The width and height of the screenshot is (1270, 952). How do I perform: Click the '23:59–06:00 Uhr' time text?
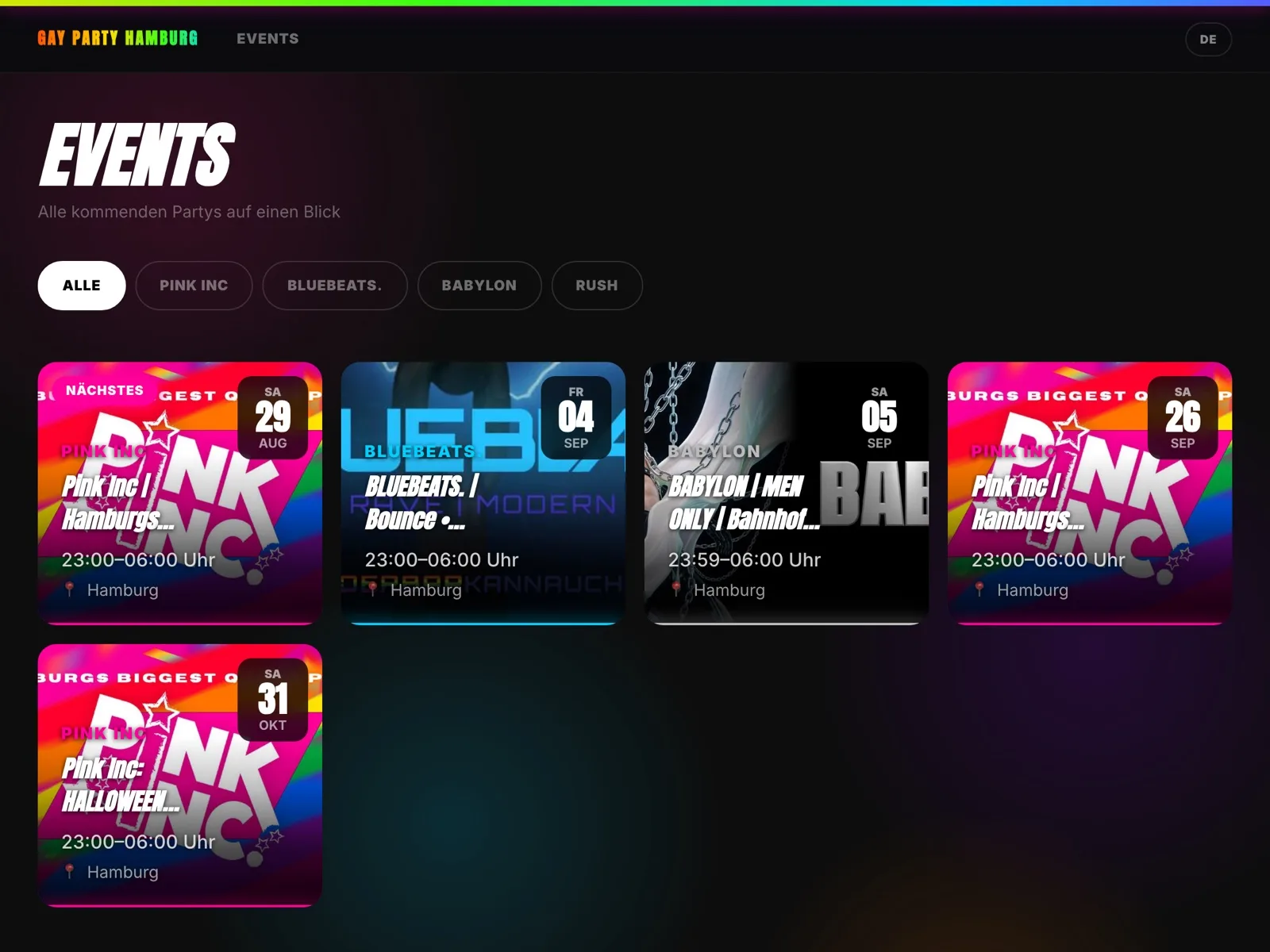pos(745,559)
